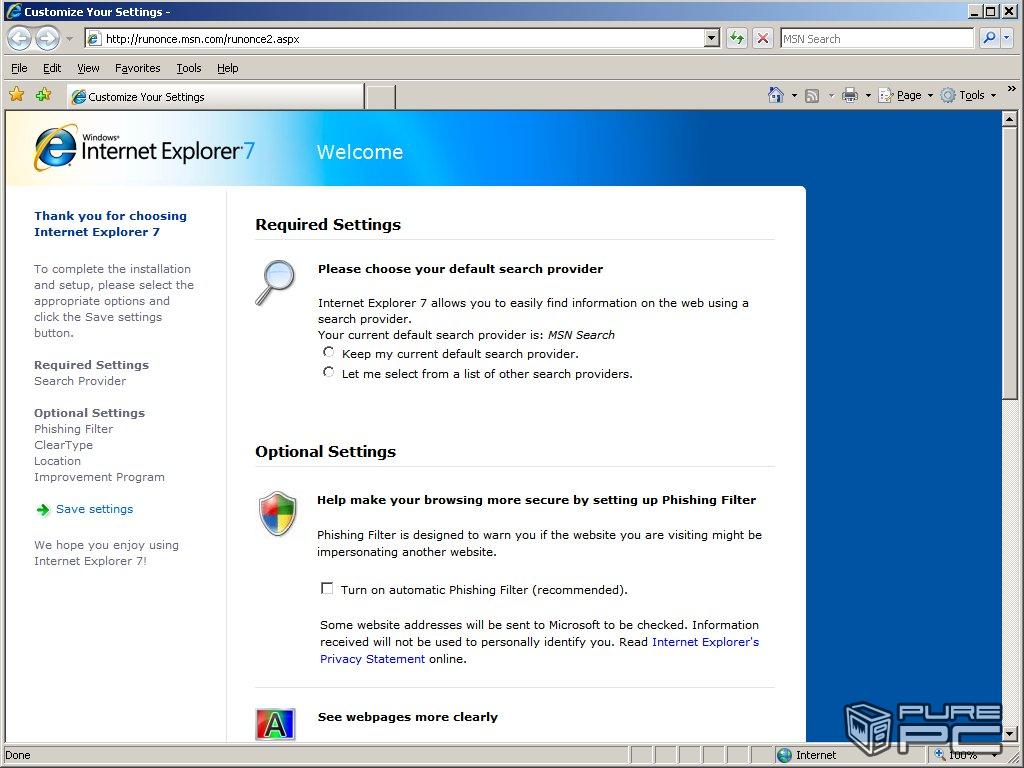Open the View menu
The height and width of the screenshot is (768, 1024).
click(88, 68)
